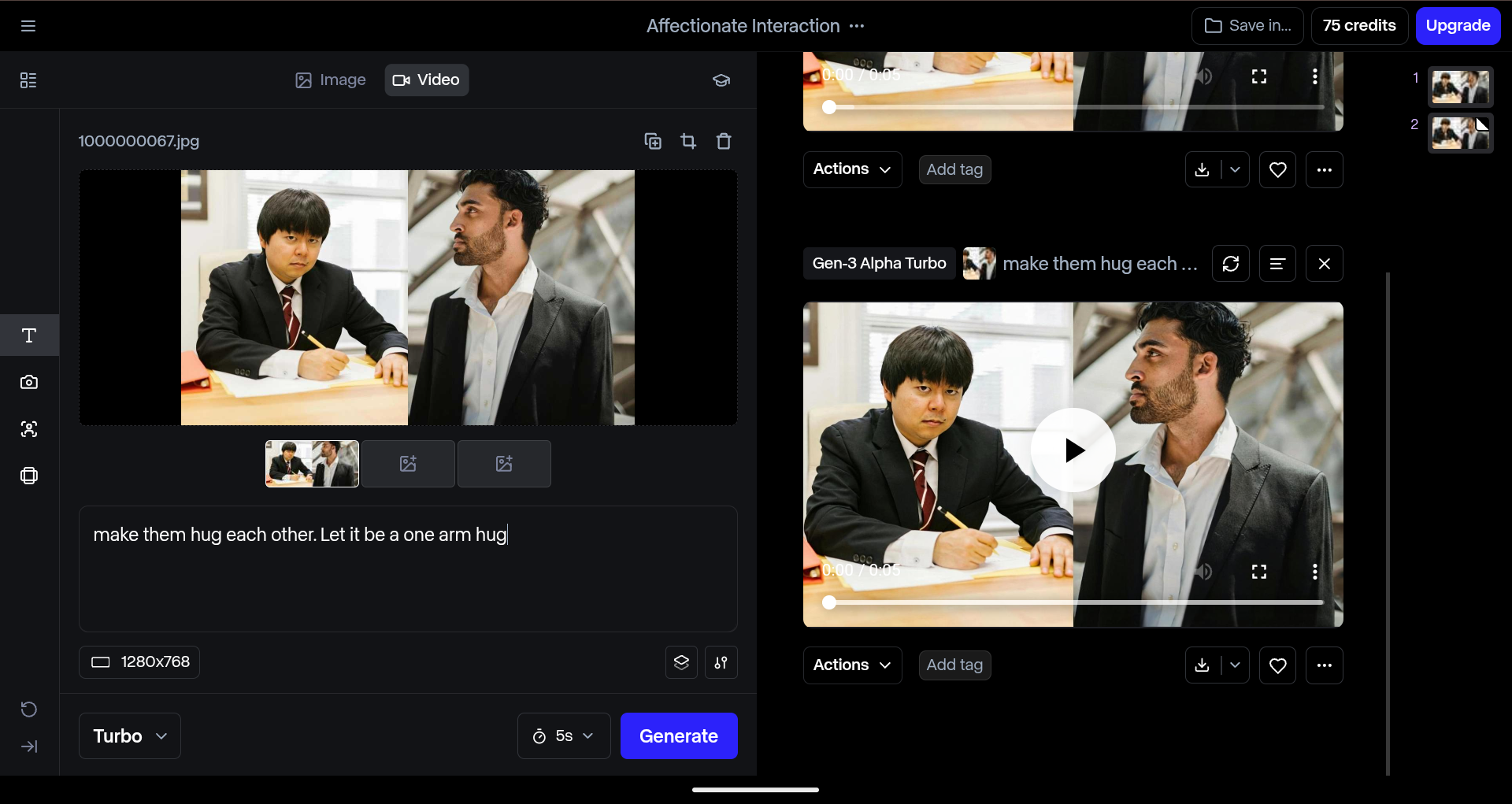Select thumbnail 1 in the right panel
The height and width of the screenshot is (804, 1512).
1460,87
